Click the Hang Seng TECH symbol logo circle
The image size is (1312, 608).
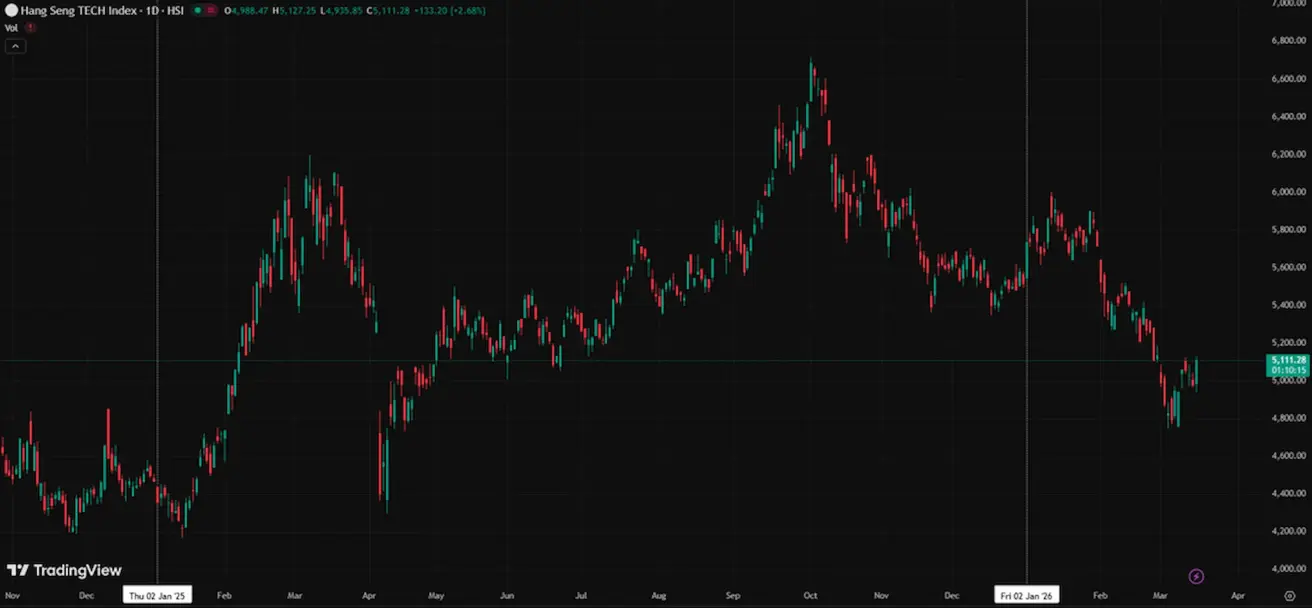coord(11,10)
